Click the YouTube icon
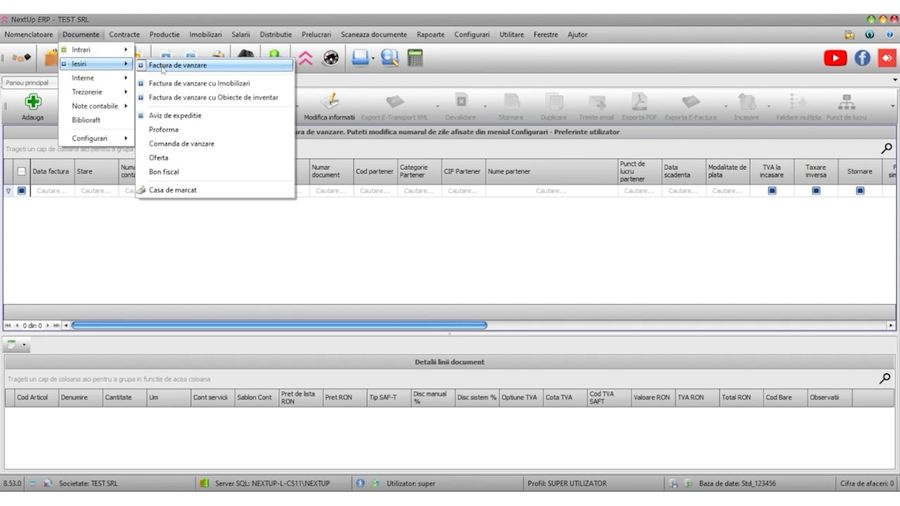 pos(835,58)
